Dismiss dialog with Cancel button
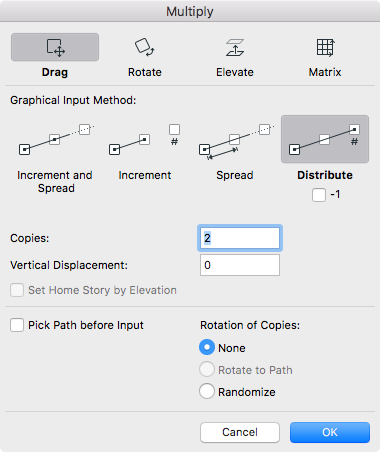The height and width of the screenshot is (452, 380). click(x=240, y=432)
